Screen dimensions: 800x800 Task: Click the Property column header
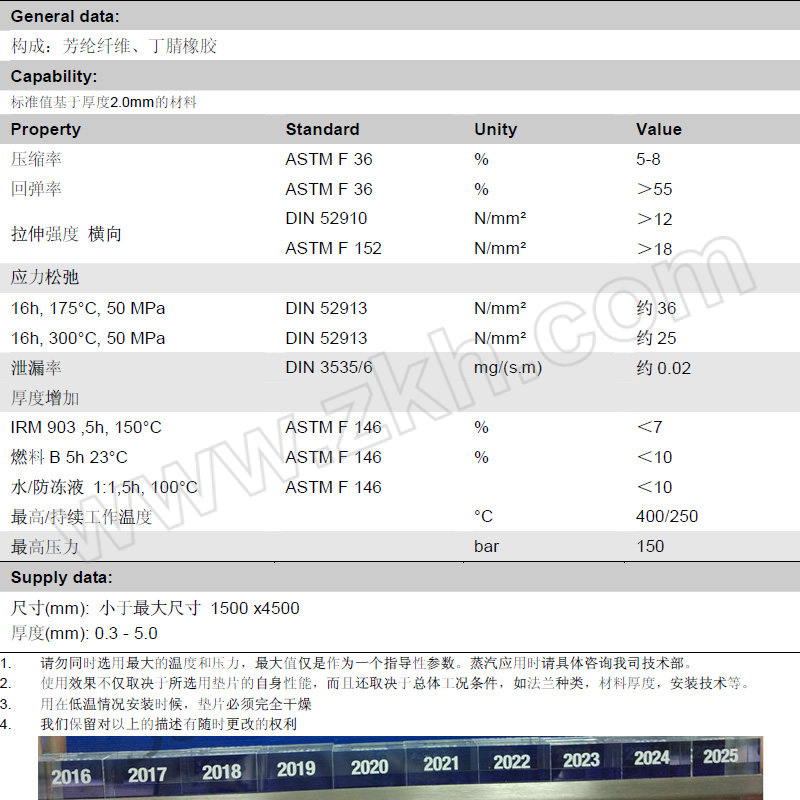pyautogui.click(x=46, y=129)
